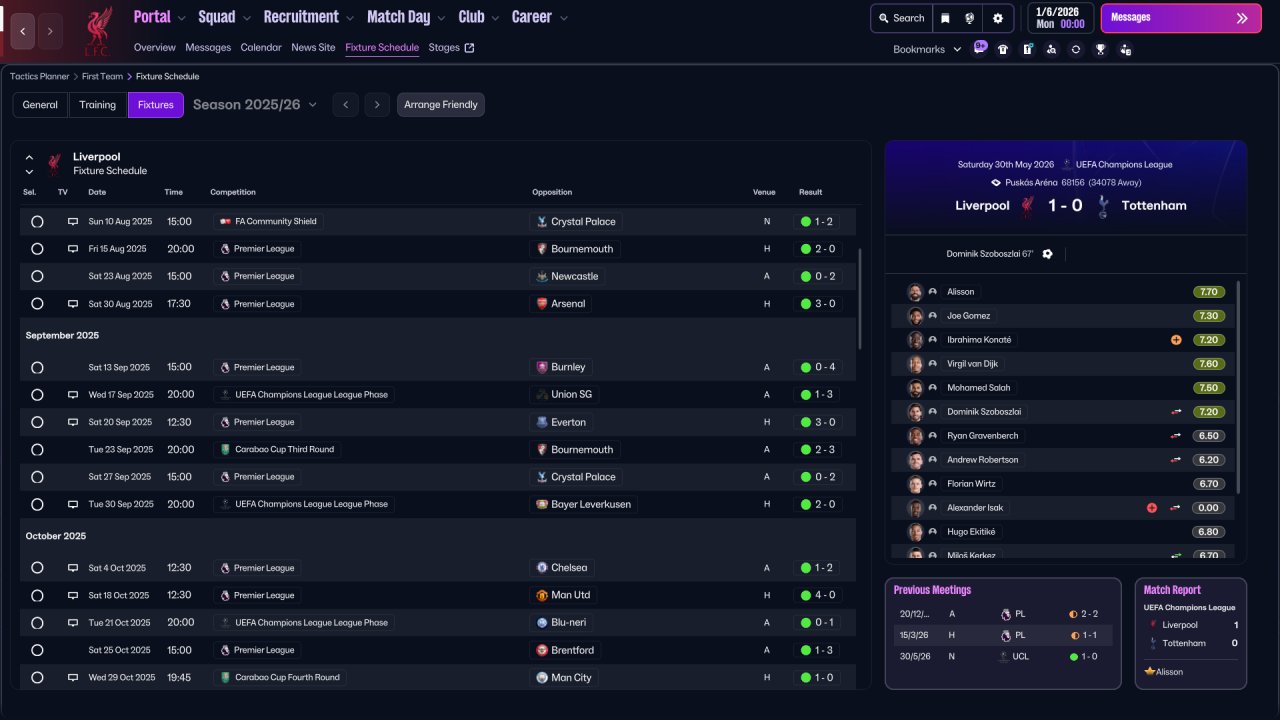The width and height of the screenshot is (1280, 720).
Task: Select the Man Utd fixture radio button
Action: 37,595
